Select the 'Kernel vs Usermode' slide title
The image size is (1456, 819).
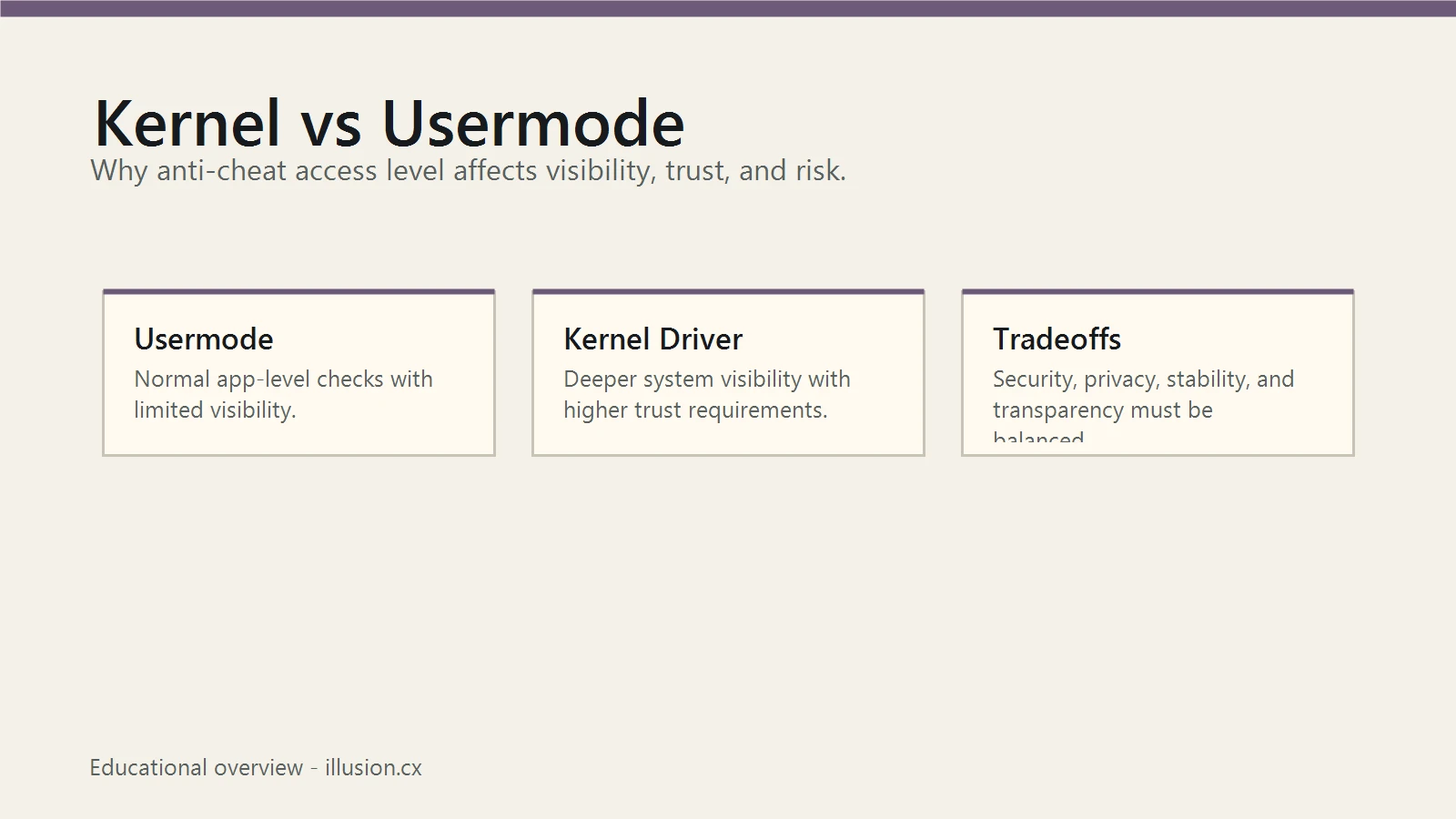tap(389, 123)
